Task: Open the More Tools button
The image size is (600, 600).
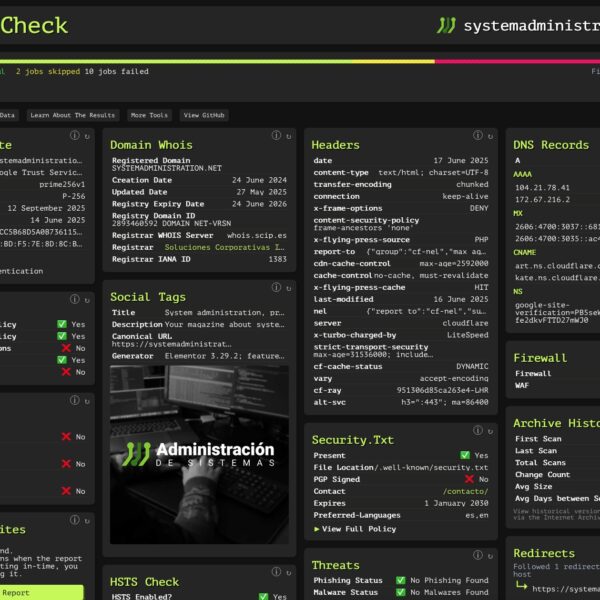Action: (x=149, y=115)
